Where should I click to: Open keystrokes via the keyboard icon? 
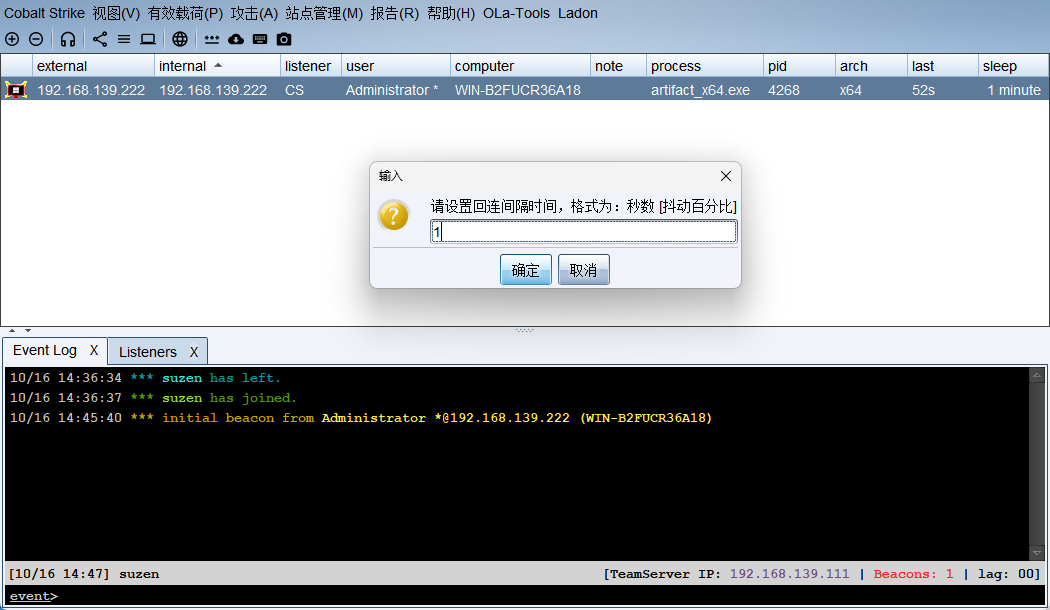tap(260, 40)
